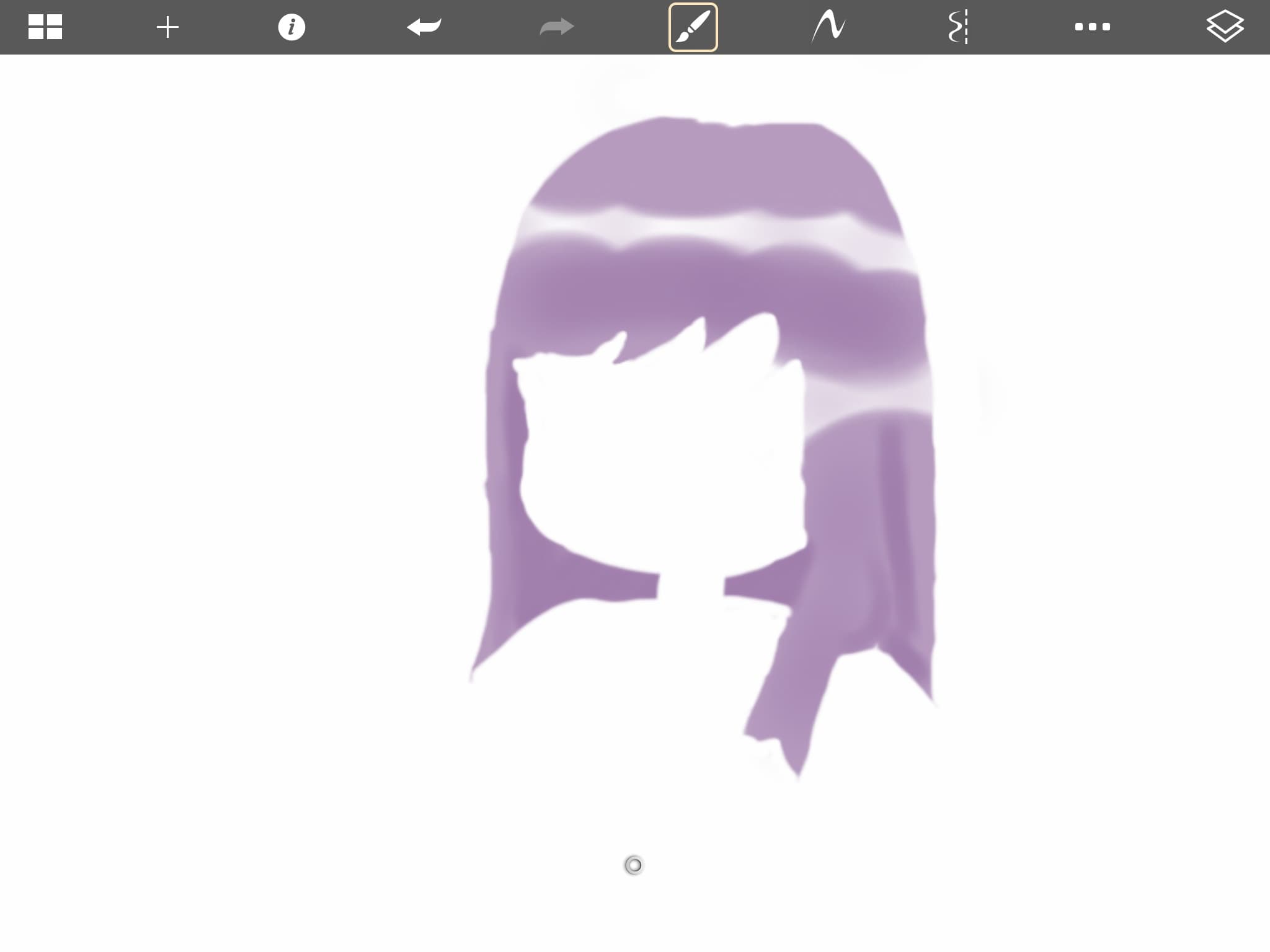The image size is (1270, 952).
Task: Undo the last stroke
Action: (x=424, y=27)
